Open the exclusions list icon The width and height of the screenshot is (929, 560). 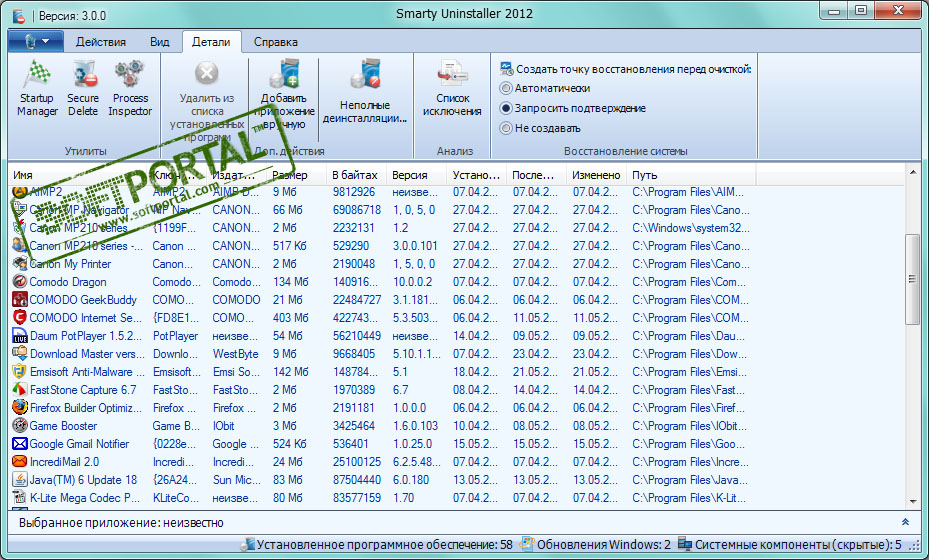pyautogui.click(x=453, y=73)
